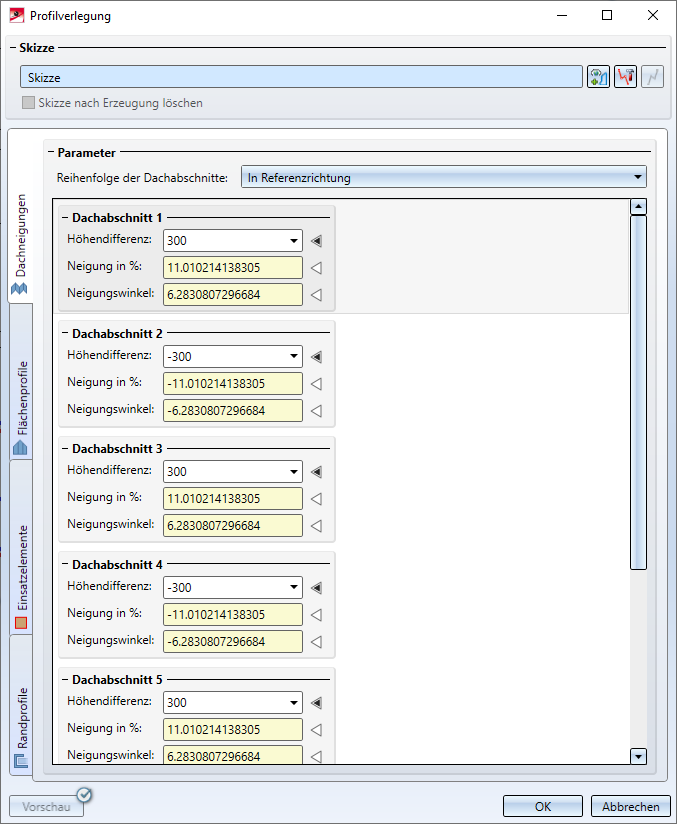Click the triangle beside Dachabschnitt 3 Neigungswinkel
677x824 pixels.
[316, 526]
